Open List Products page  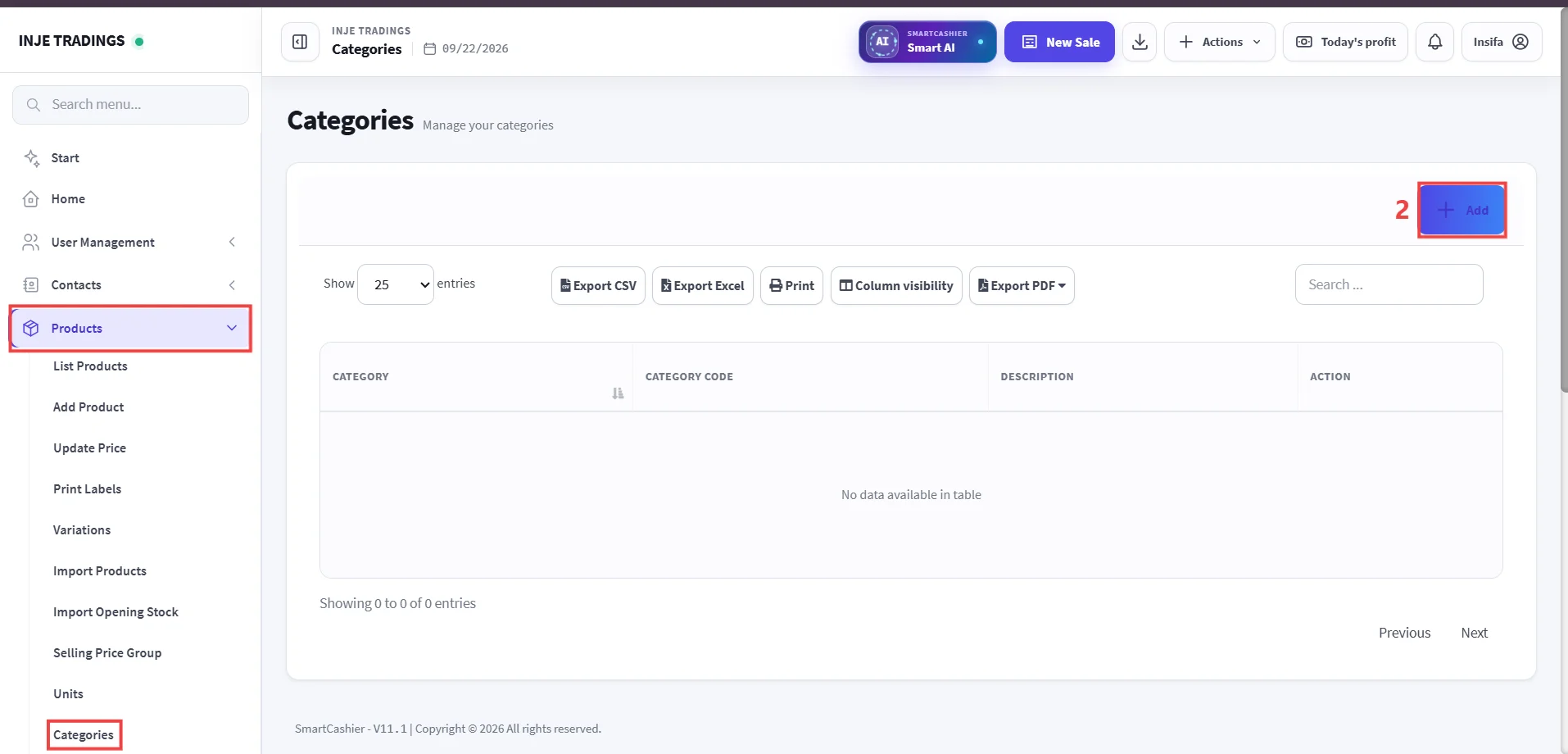click(x=90, y=366)
